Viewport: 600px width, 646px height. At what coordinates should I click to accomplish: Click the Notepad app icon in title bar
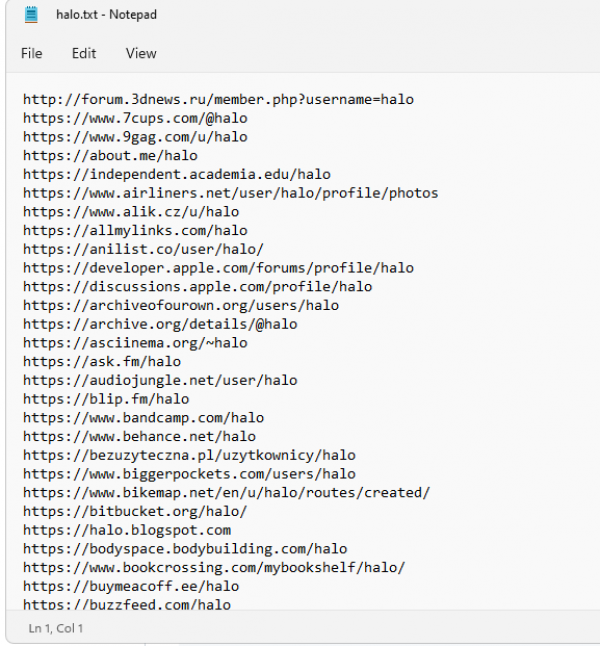click(x=31, y=15)
